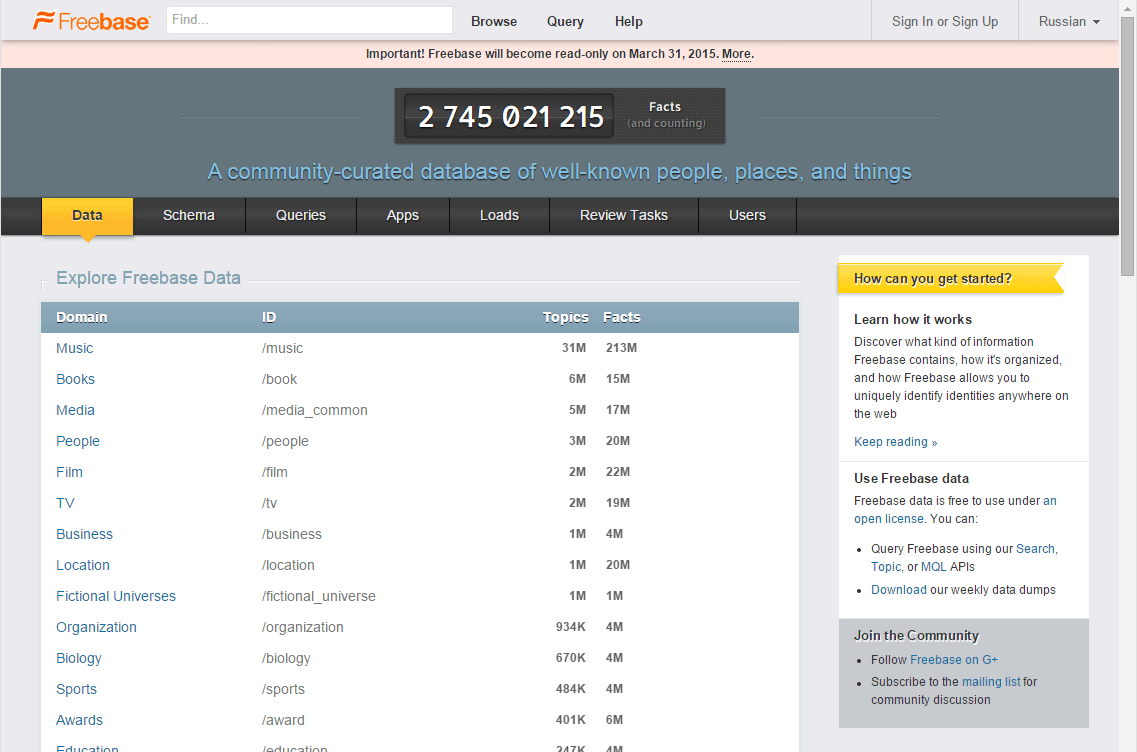This screenshot has width=1137, height=752.
Task: Select the Review Tasks tab
Action: click(x=623, y=215)
